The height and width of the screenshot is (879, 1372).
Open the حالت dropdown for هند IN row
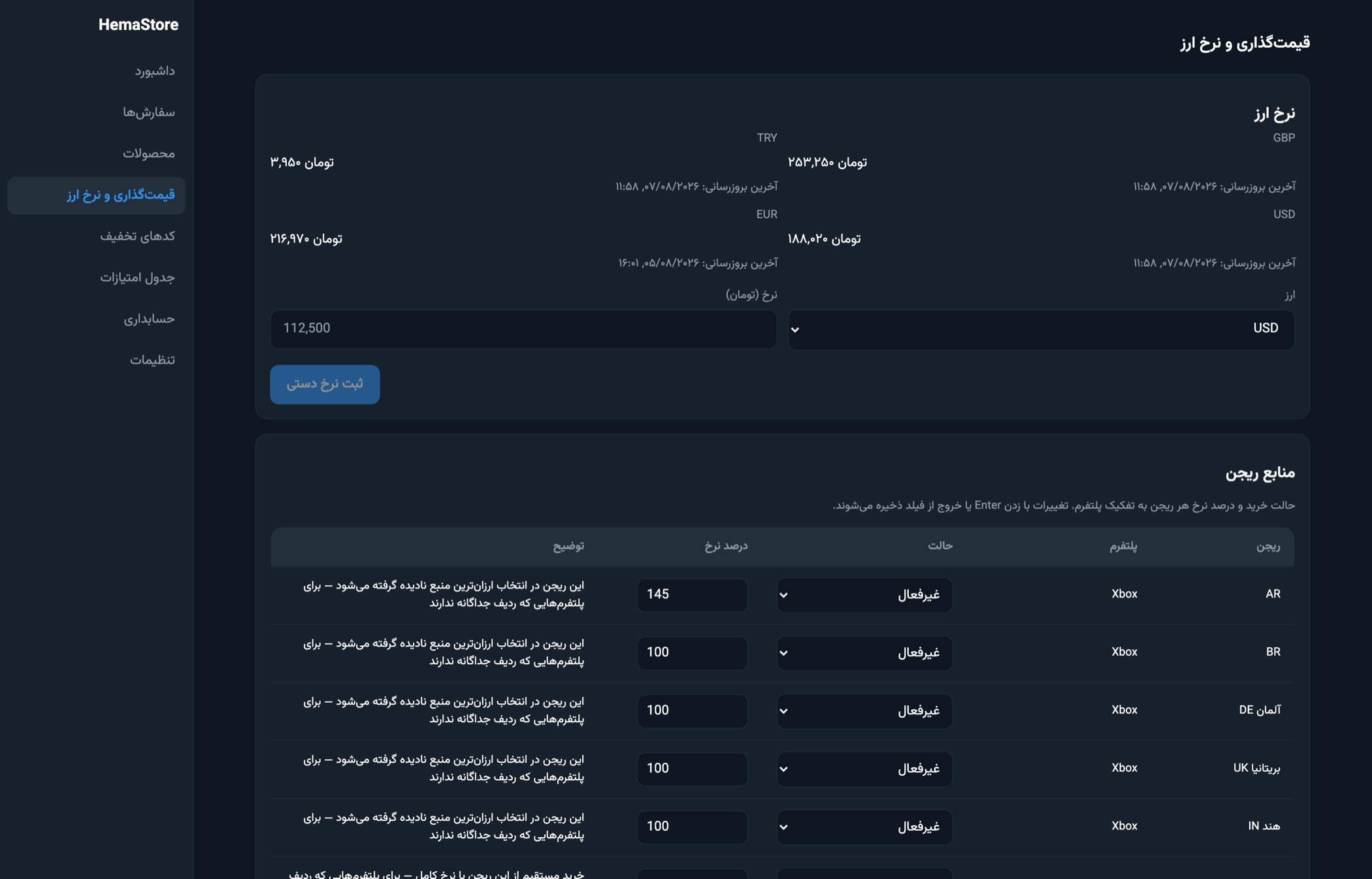864,827
